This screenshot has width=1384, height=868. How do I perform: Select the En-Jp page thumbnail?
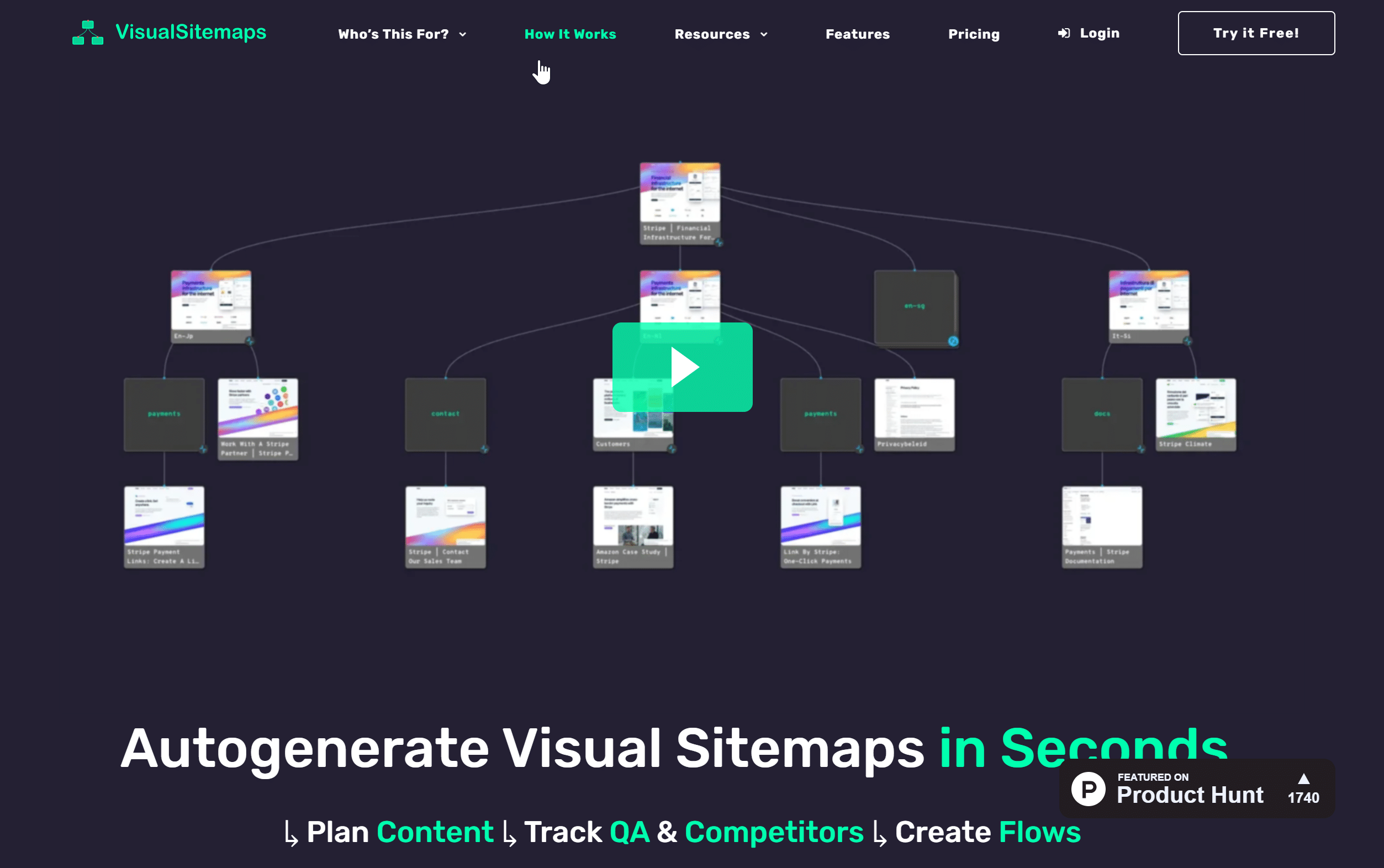click(x=210, y=306)
